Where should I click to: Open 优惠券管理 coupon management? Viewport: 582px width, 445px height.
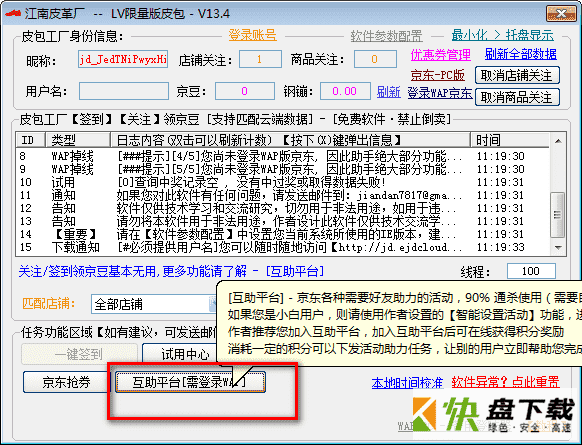pos(441,55)
